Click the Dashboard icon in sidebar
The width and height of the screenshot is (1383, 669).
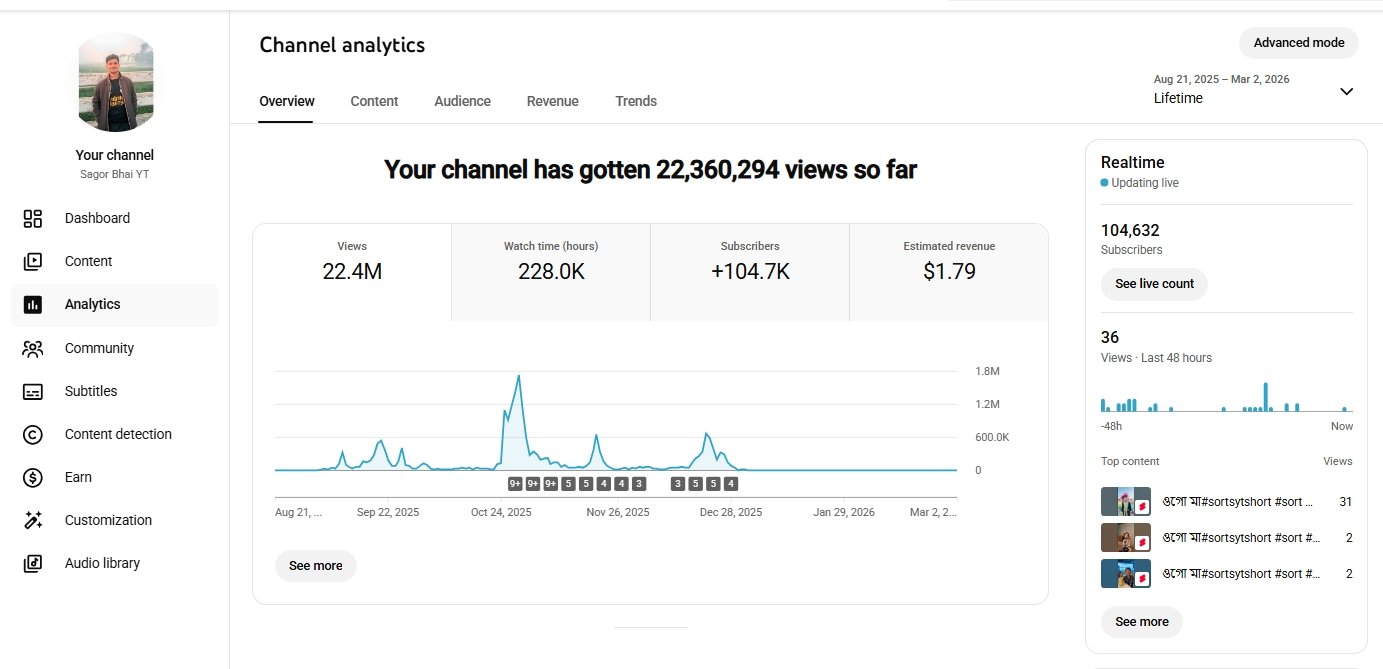pos(33,219)
